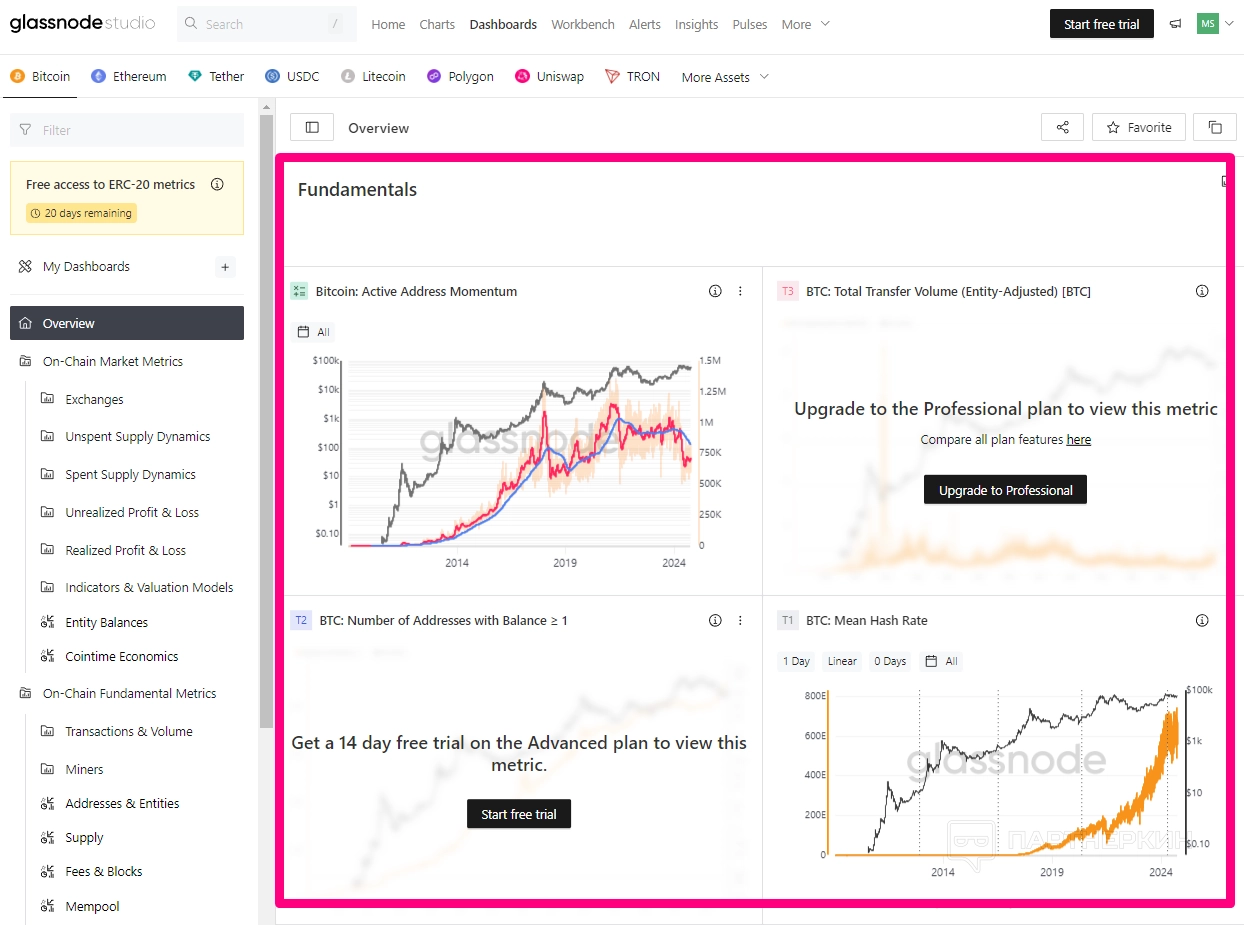This screenshot has width=1244, height=925.
Task: Switch to the Ethereum asset tab
Action: tap(129, 77)
